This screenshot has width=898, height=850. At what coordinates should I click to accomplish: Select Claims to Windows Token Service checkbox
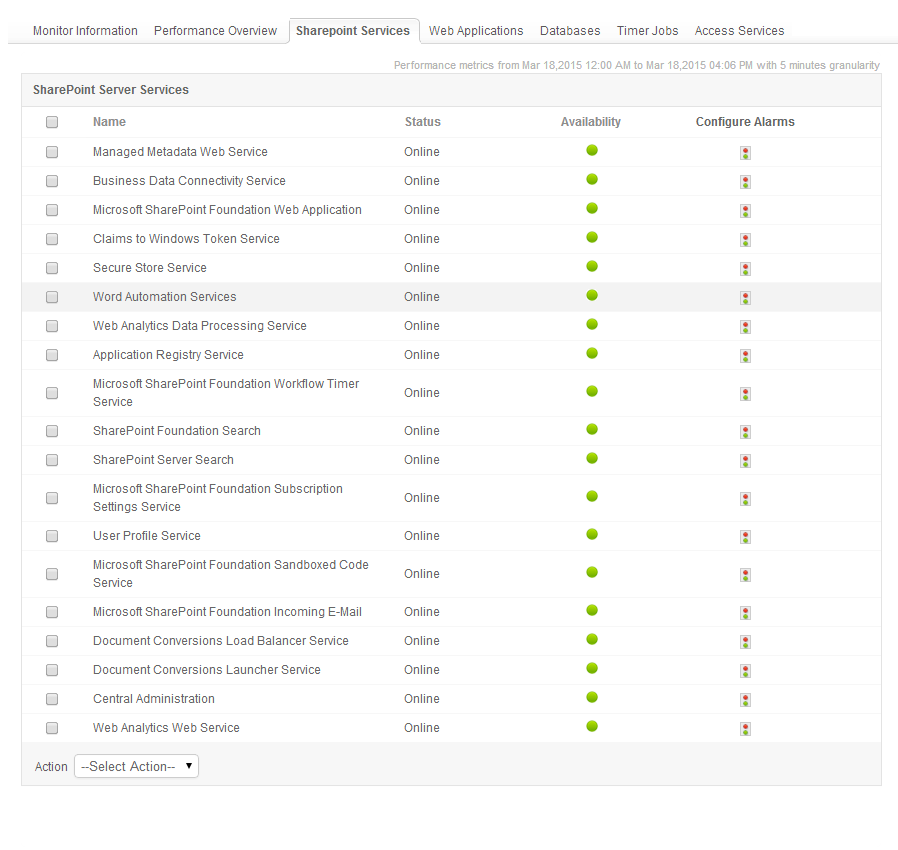coord(52,239)
